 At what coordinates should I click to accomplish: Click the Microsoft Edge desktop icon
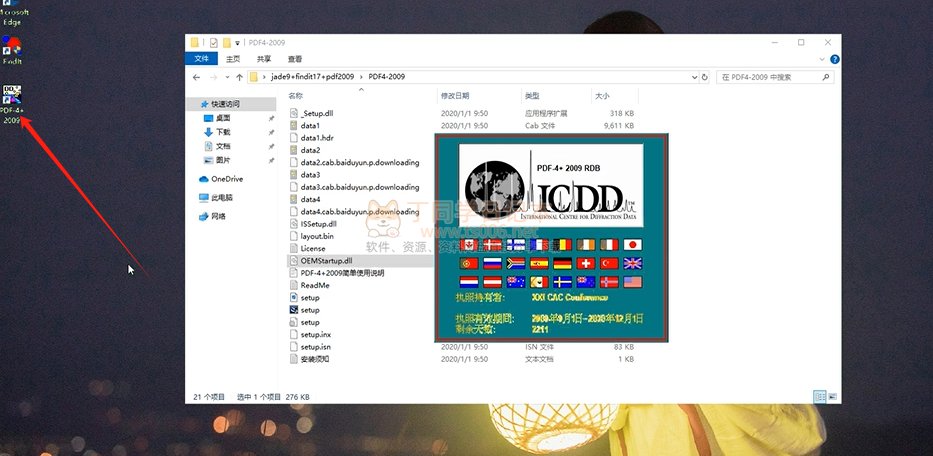point(13,12)
